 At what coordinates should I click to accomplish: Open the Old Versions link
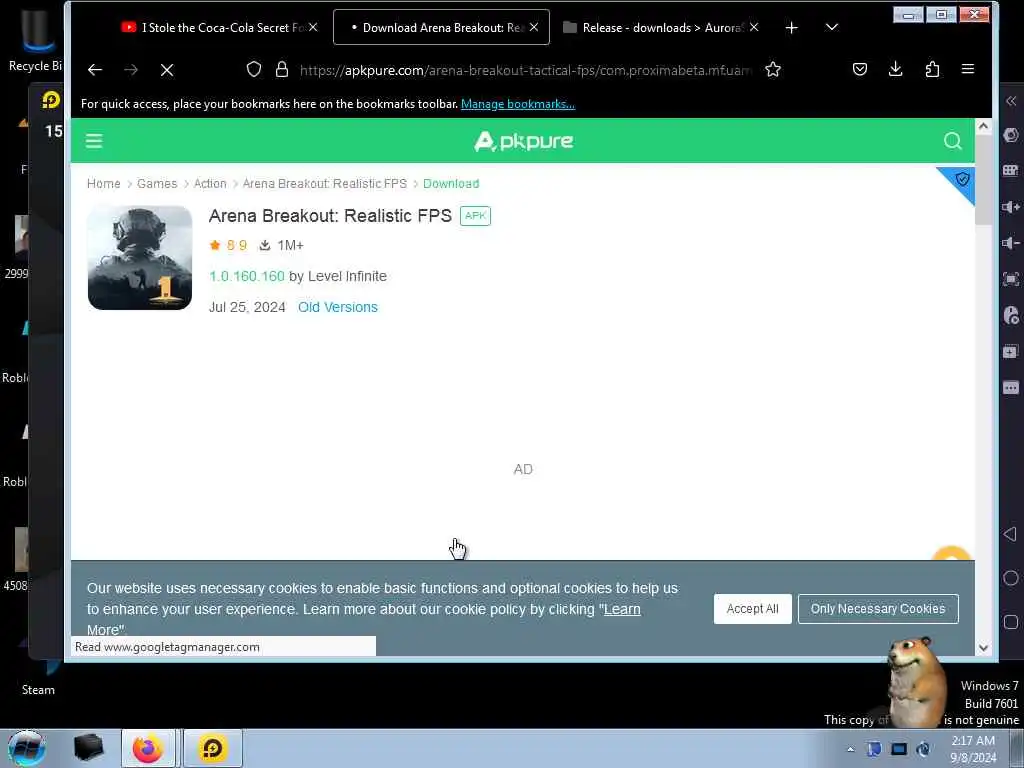(338, 307)
